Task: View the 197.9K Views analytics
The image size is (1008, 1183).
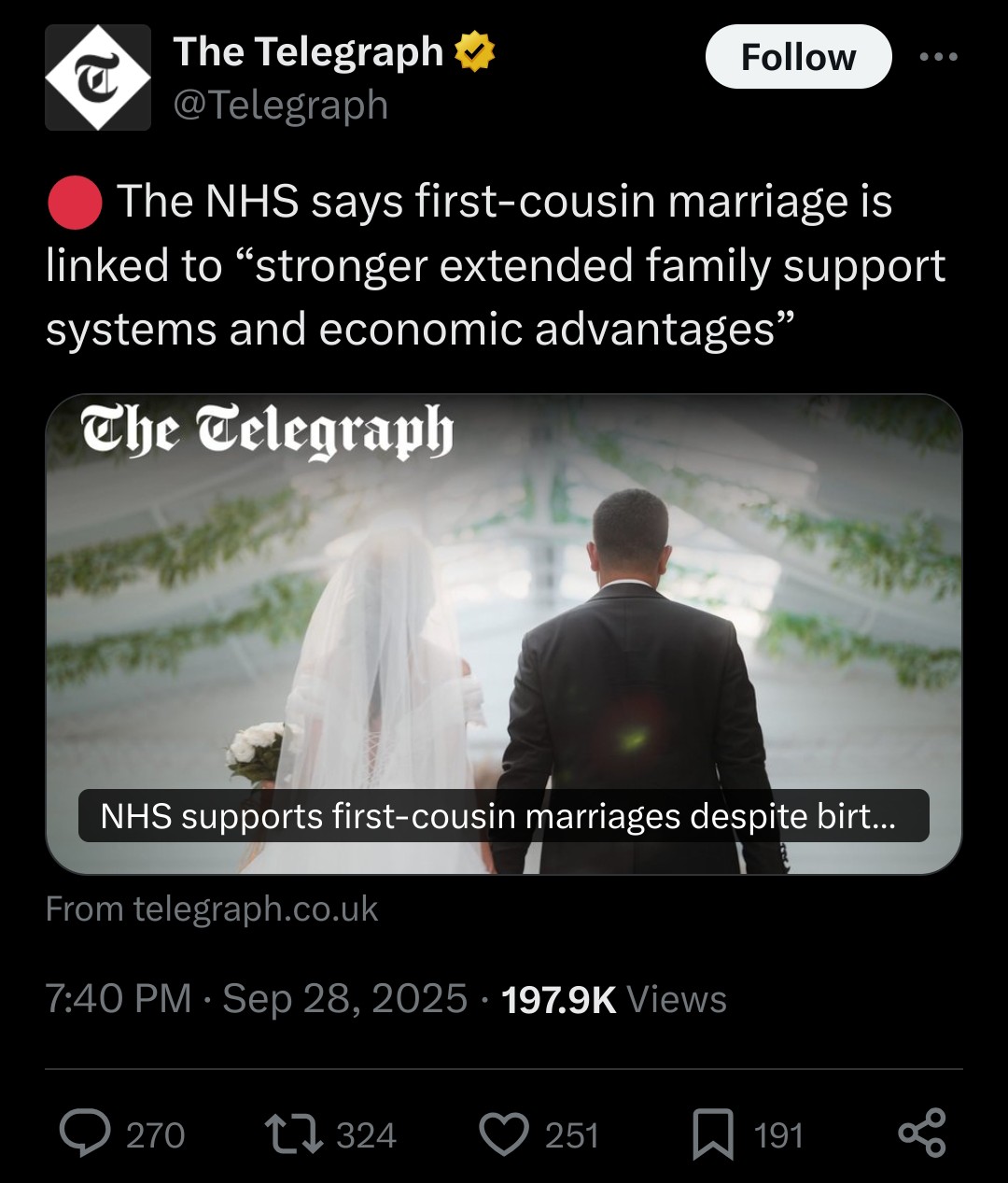Action: 614,999
